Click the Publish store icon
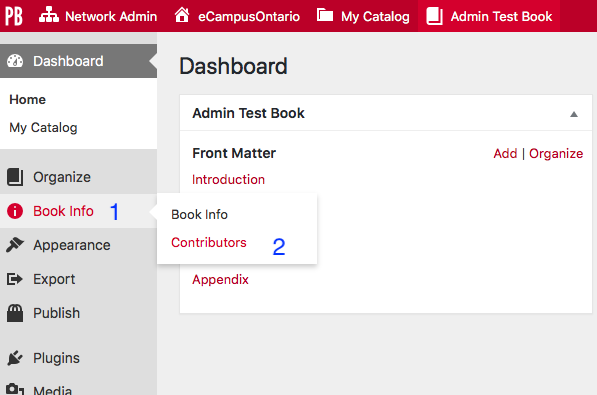The width and height of the screenshot is (597, 395). 15,313
